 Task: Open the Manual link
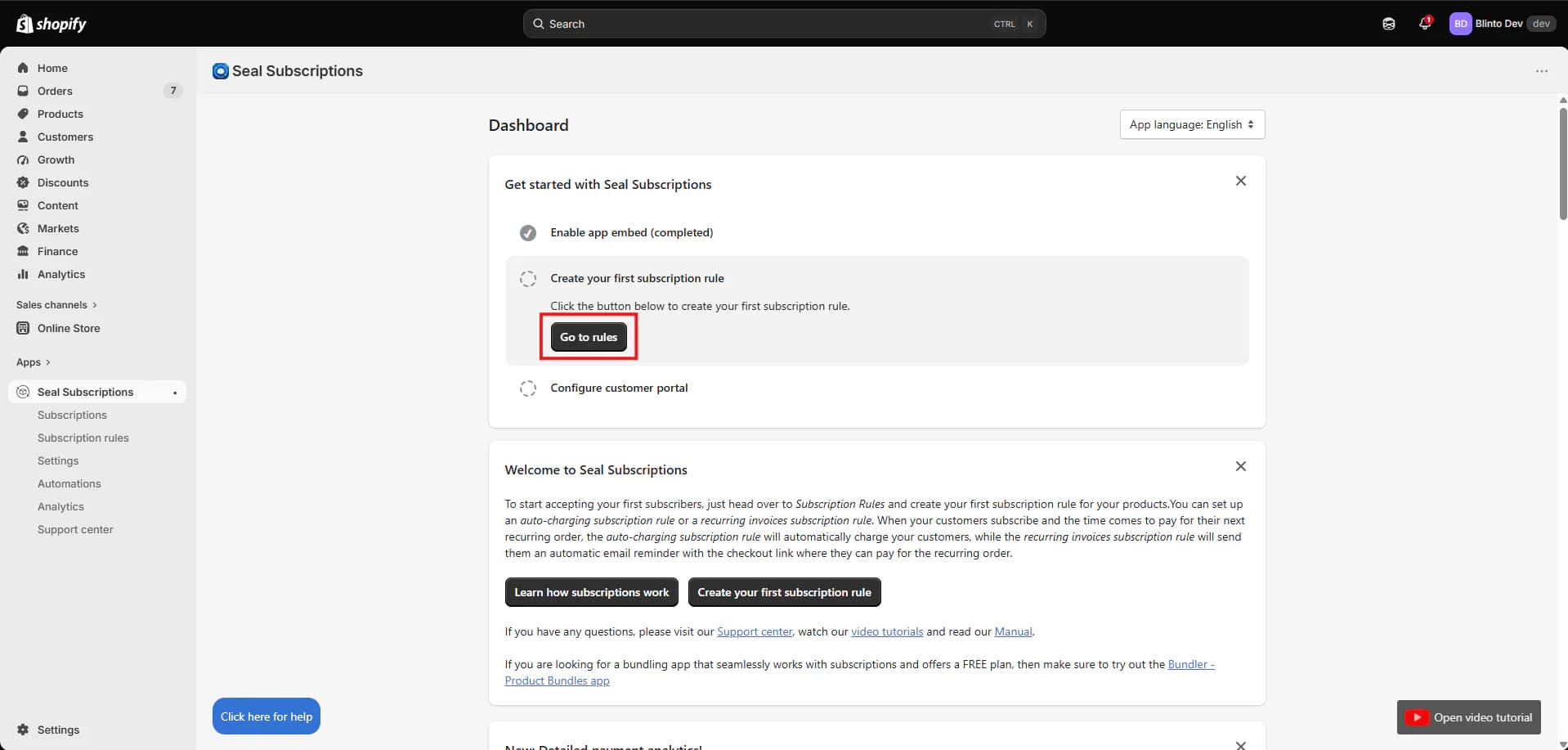[1013, 631]
